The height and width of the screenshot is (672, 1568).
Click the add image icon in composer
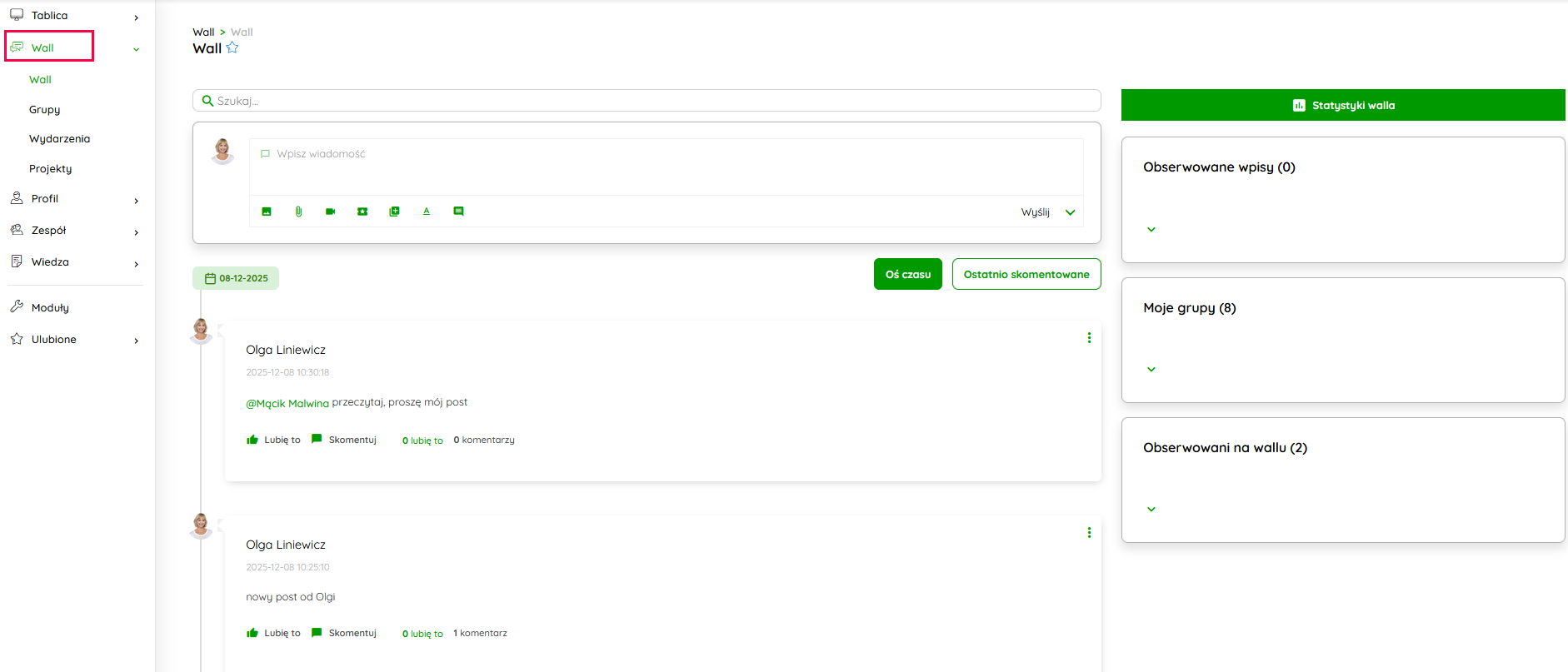pyautogui.click(x=267, y=212)
